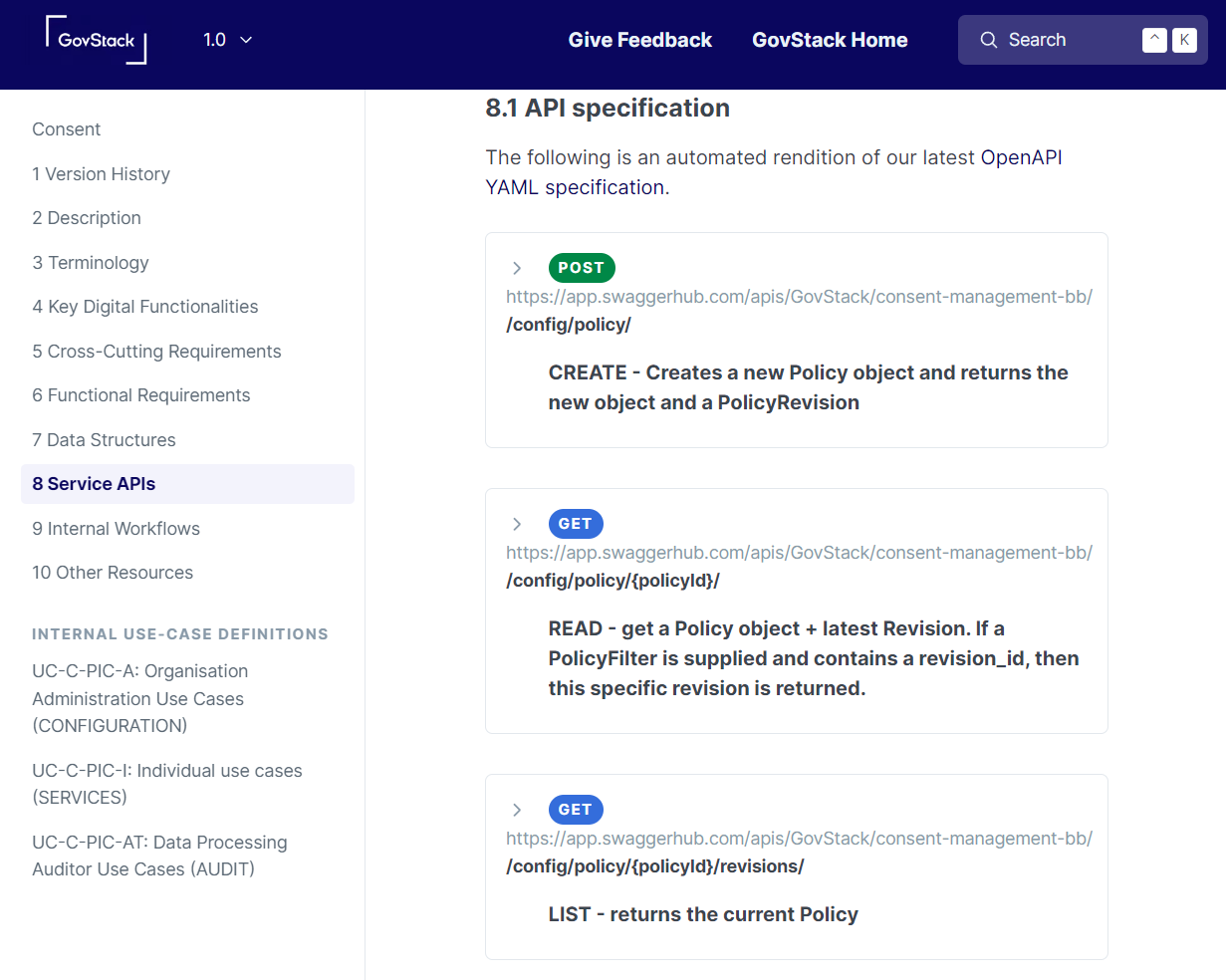Expand the GET /config/policy/{policyId}/ endpoint
The width and height of the screenshot is (1226, 980).
click(x=517, y=524)
